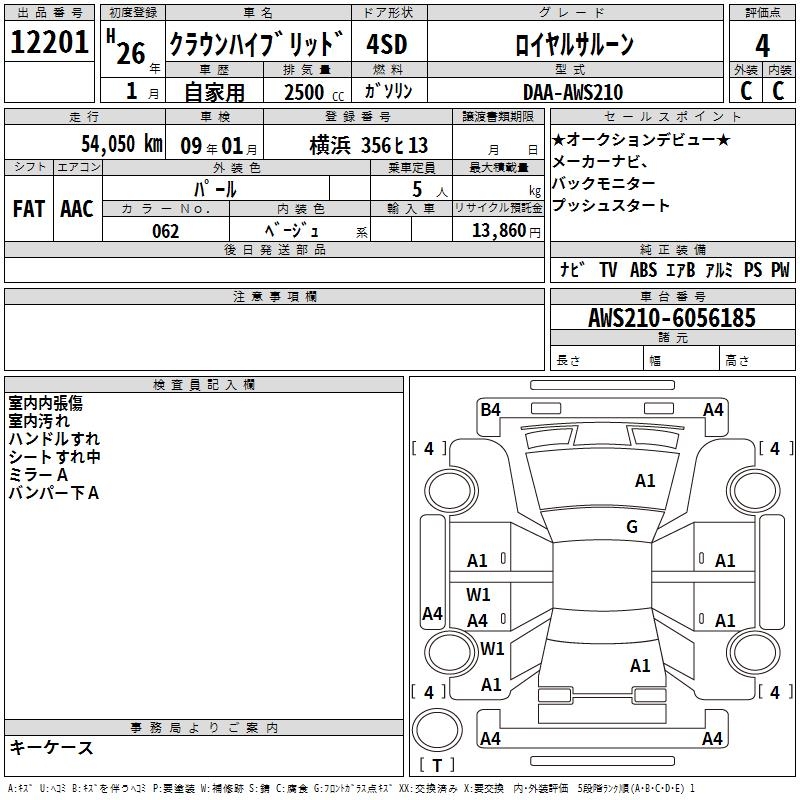Image resolution: width=800 pixels, height=800 pixels.
Task: Click the star before オークションデビュー
Action: pos(559,139)
